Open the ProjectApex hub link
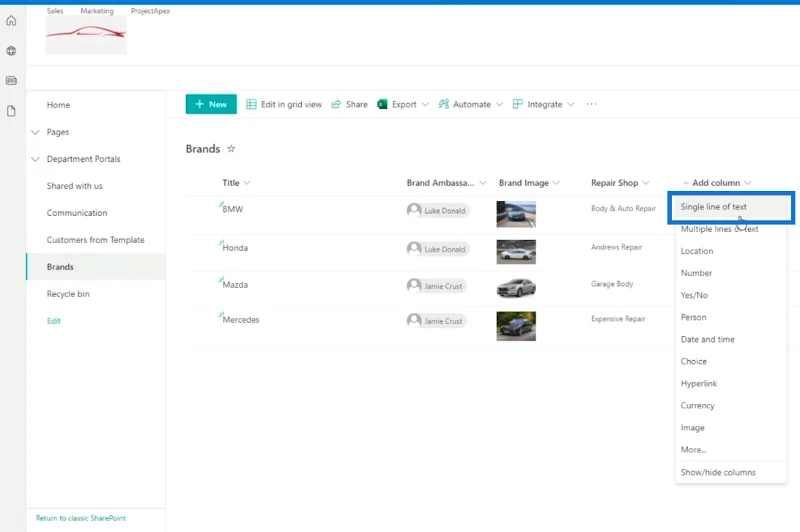800x532 pixels. point(151,11)
